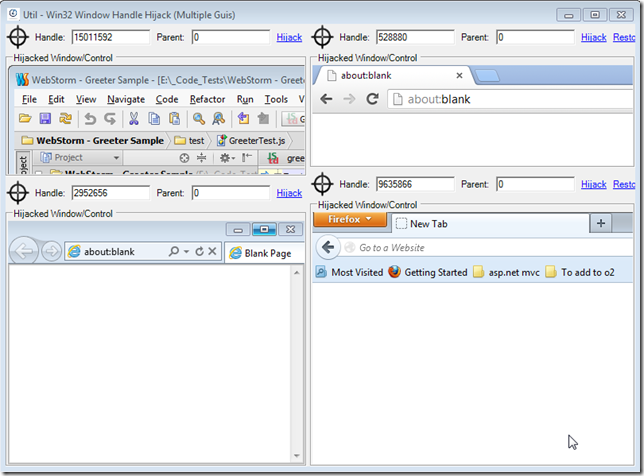Open the gear settings menu in Project panel

tap(227, 158)
